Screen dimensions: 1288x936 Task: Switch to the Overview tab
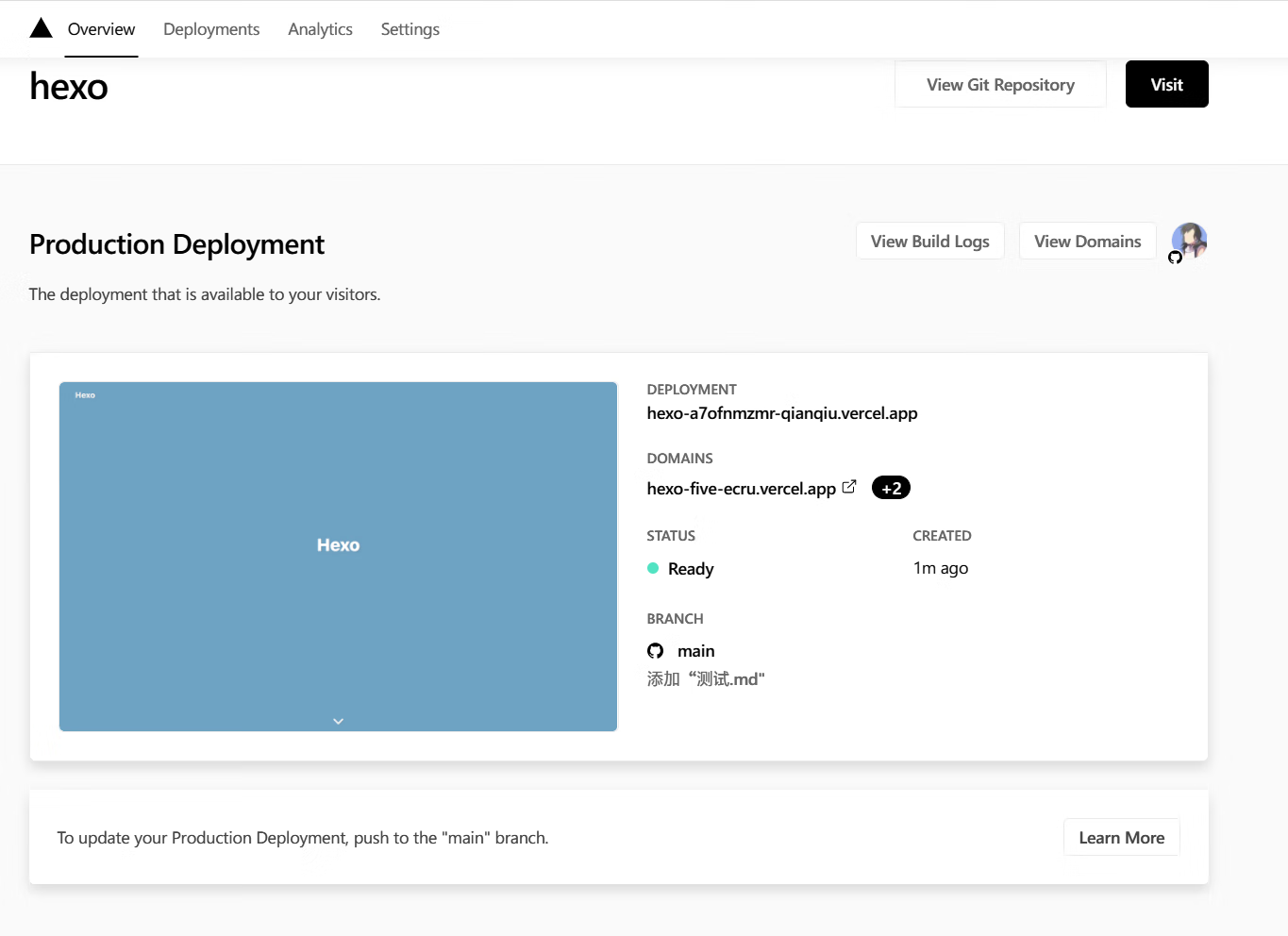coord(101,29)
